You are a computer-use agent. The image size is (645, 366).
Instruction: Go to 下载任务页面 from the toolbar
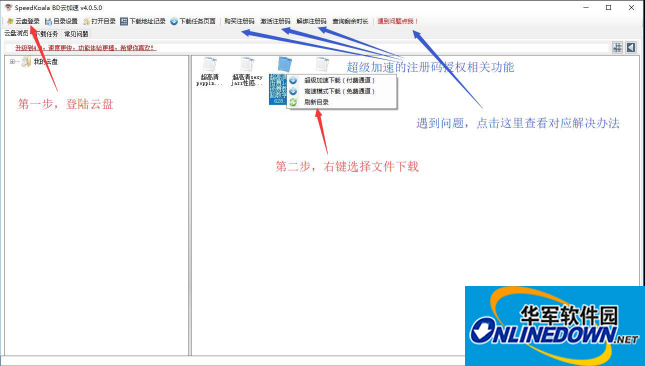tap(193, 21)
